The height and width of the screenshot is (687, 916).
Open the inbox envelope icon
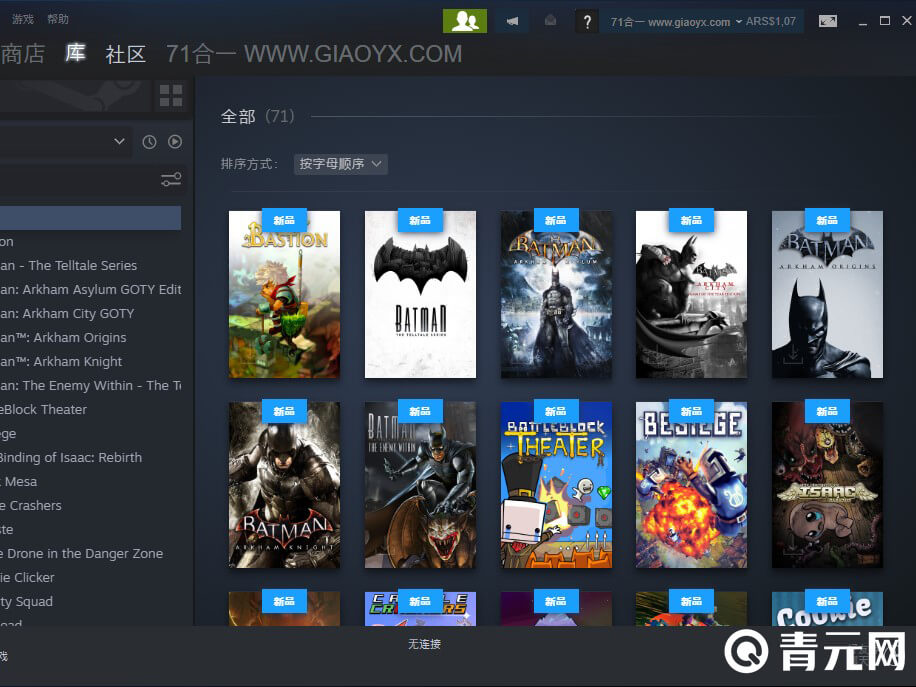coord(550,21)
